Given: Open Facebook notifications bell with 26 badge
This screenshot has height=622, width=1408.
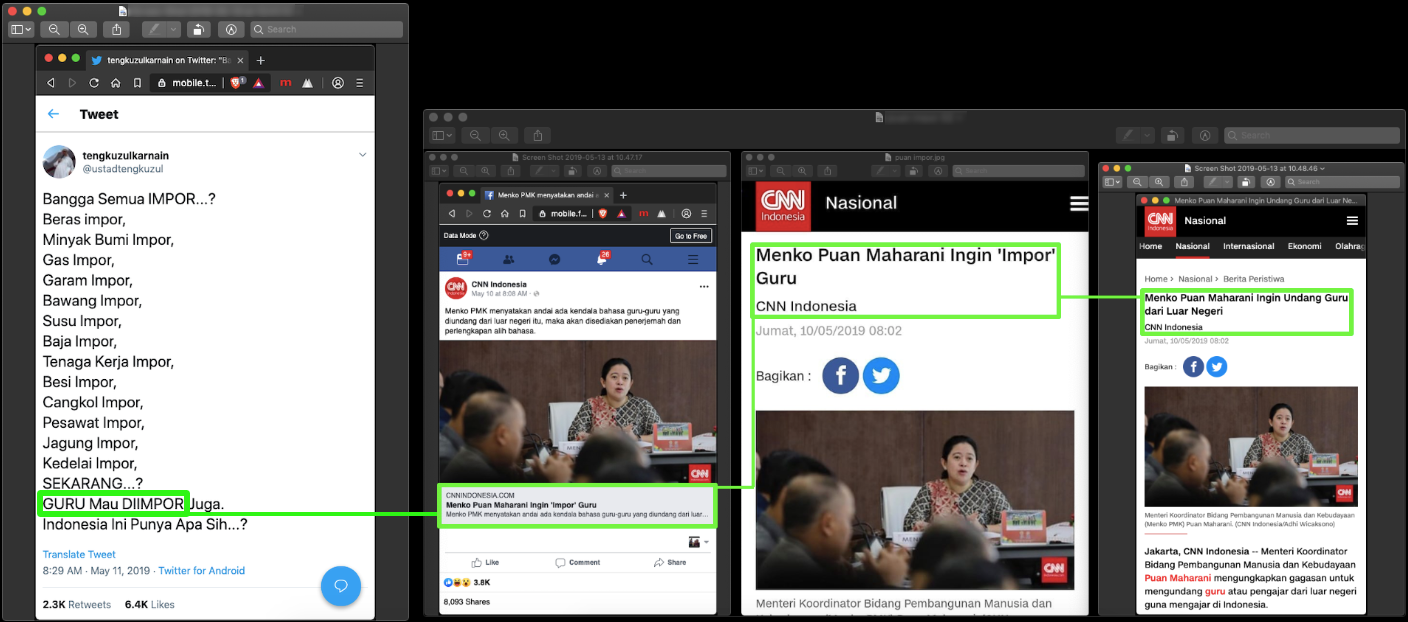Looking at the screenshot, I should pyautogui.click(x=602, y=259).
